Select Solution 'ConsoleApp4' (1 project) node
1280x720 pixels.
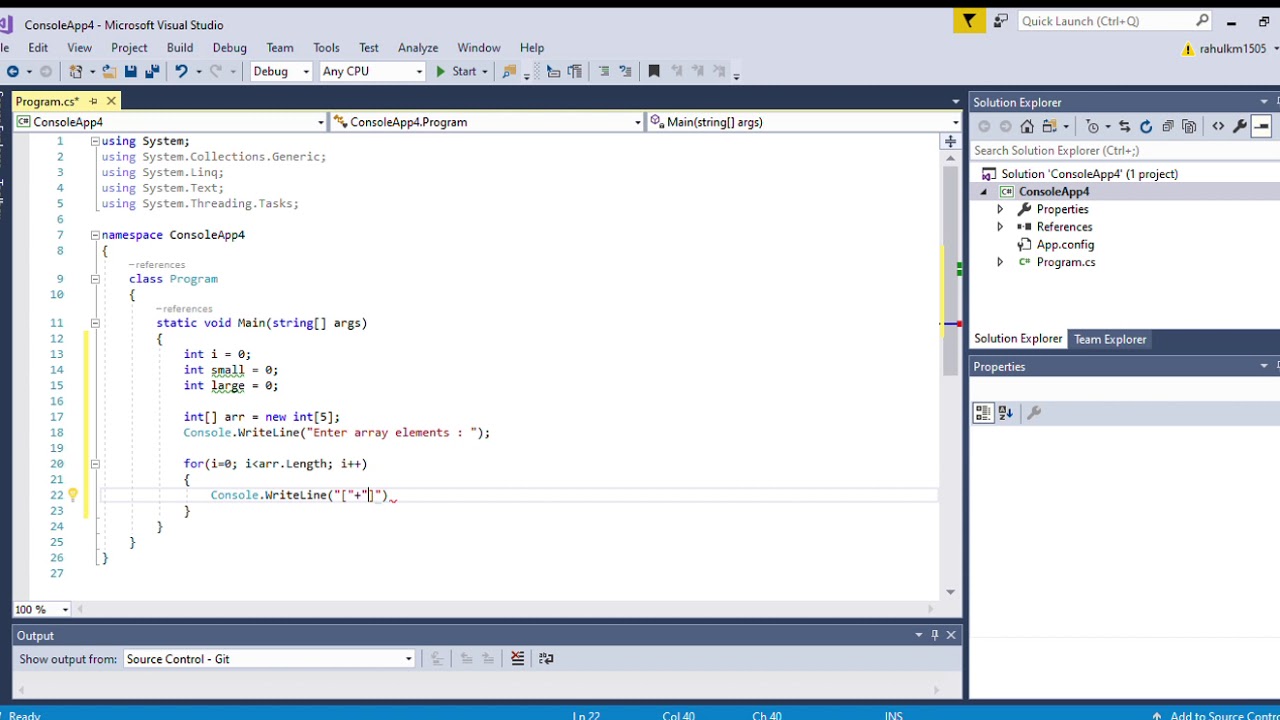[x=1089, y=174]
